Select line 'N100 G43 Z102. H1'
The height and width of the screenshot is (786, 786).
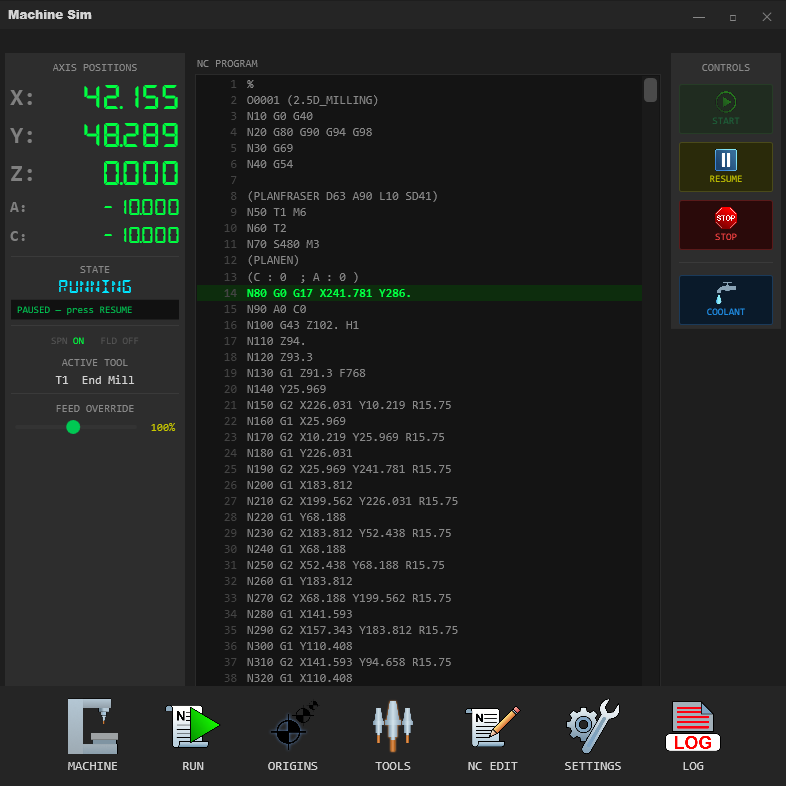click(419, 325)
